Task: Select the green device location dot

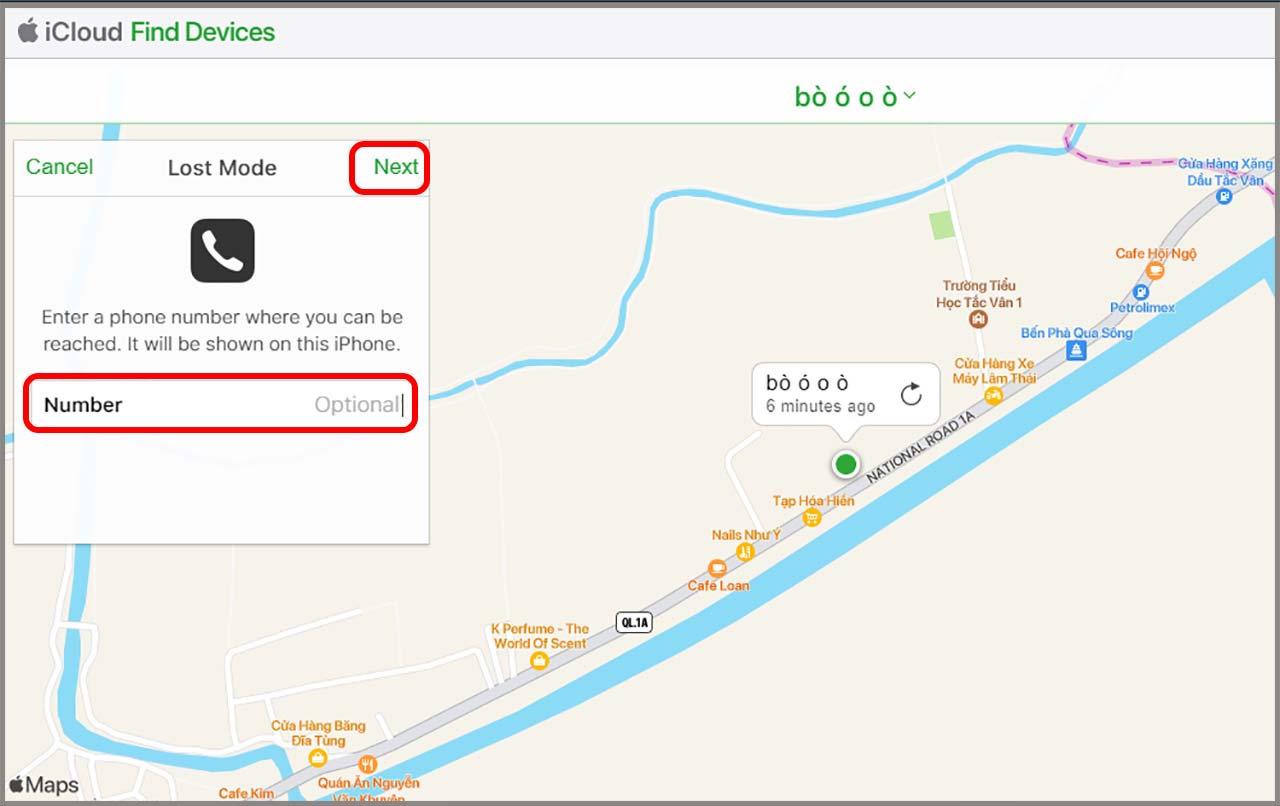Action: coord(846,464)
